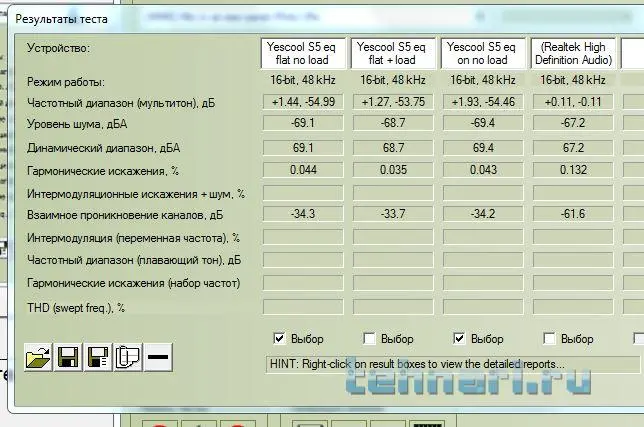This screenshot has height=427, width=644.
Task: Uncheck Выбор under Yescool S5 eq on no load
Action: click(459, 338)
